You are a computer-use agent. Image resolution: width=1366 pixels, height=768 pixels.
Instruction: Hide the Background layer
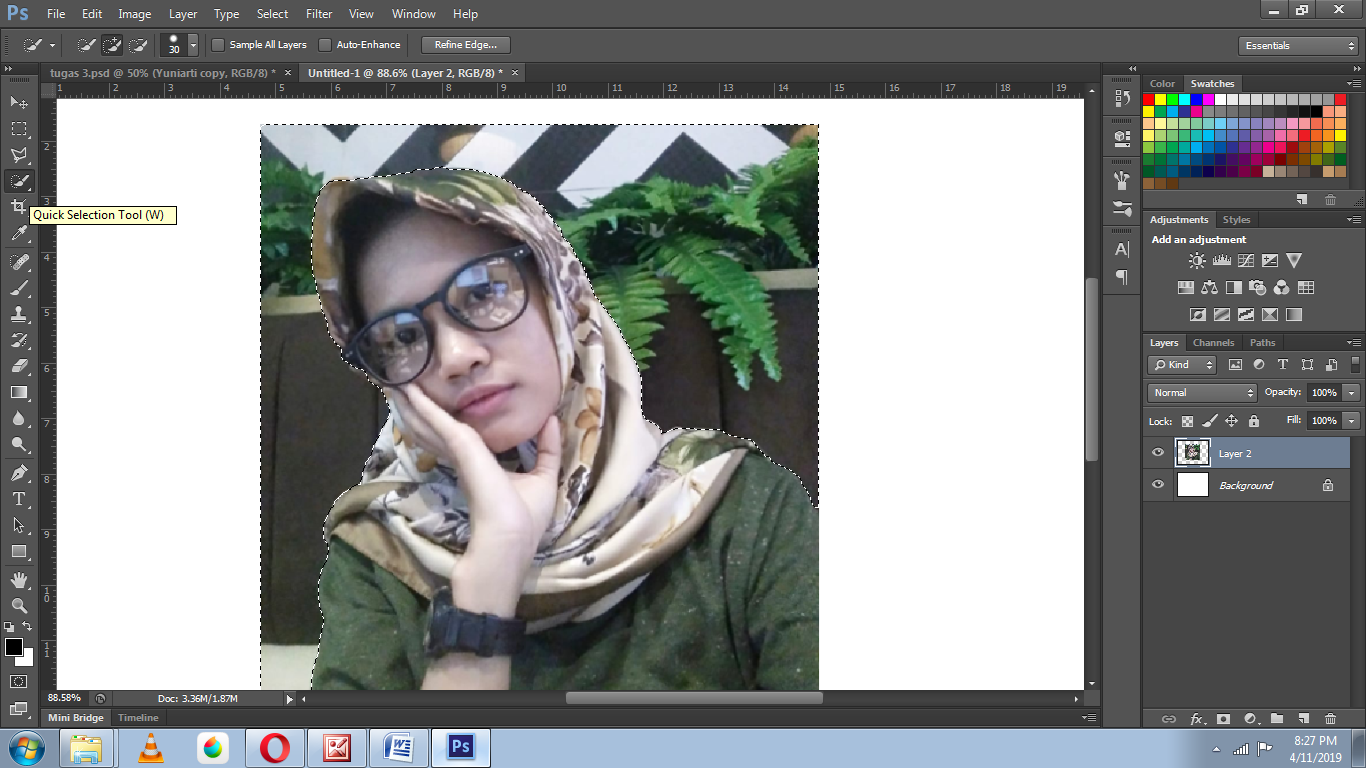pos(1157,485)
